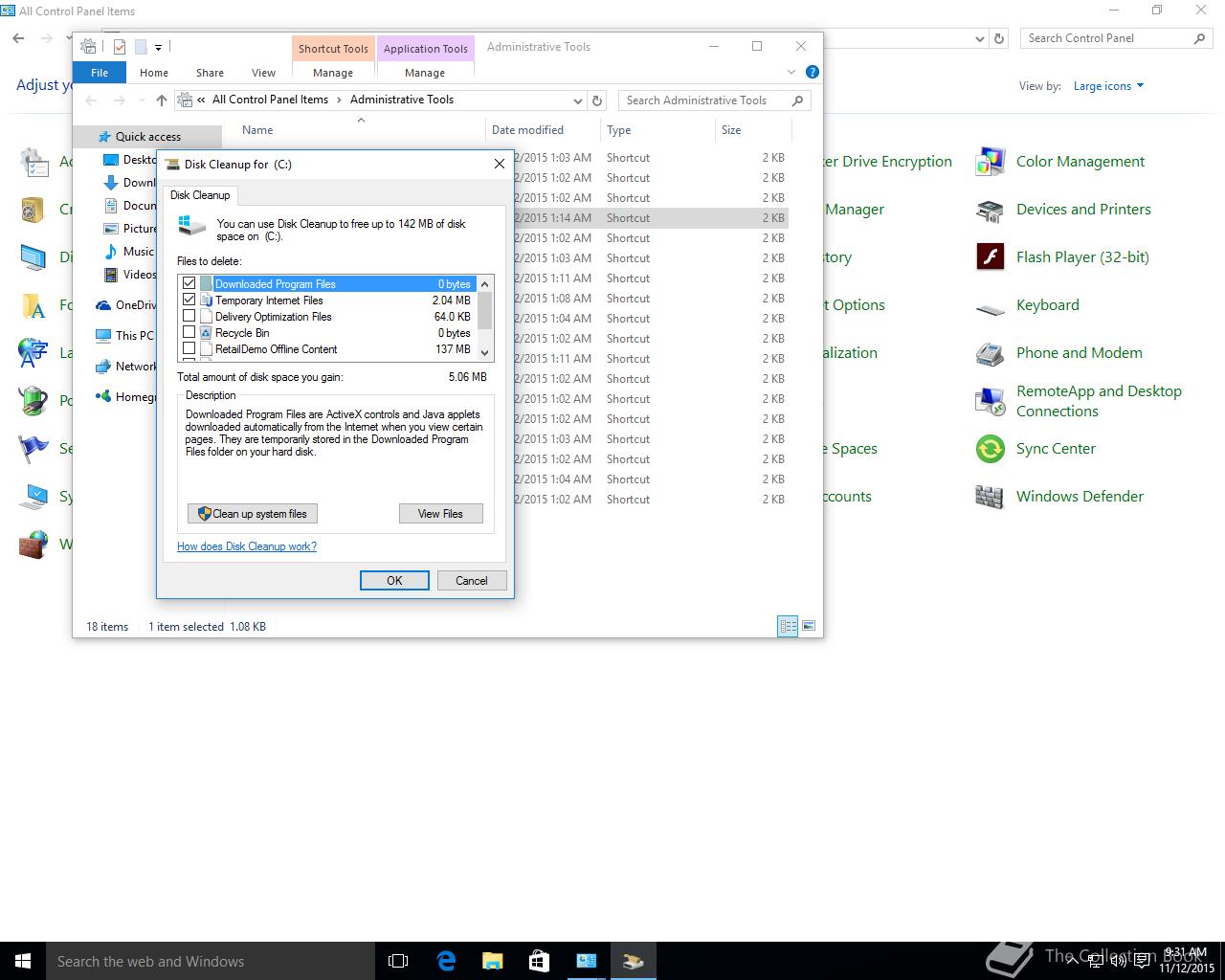The width and height of the screenshot is (1225, 980).
Task: Tick the Delivery Optimization Files checkbox
Action: [189, 316]
